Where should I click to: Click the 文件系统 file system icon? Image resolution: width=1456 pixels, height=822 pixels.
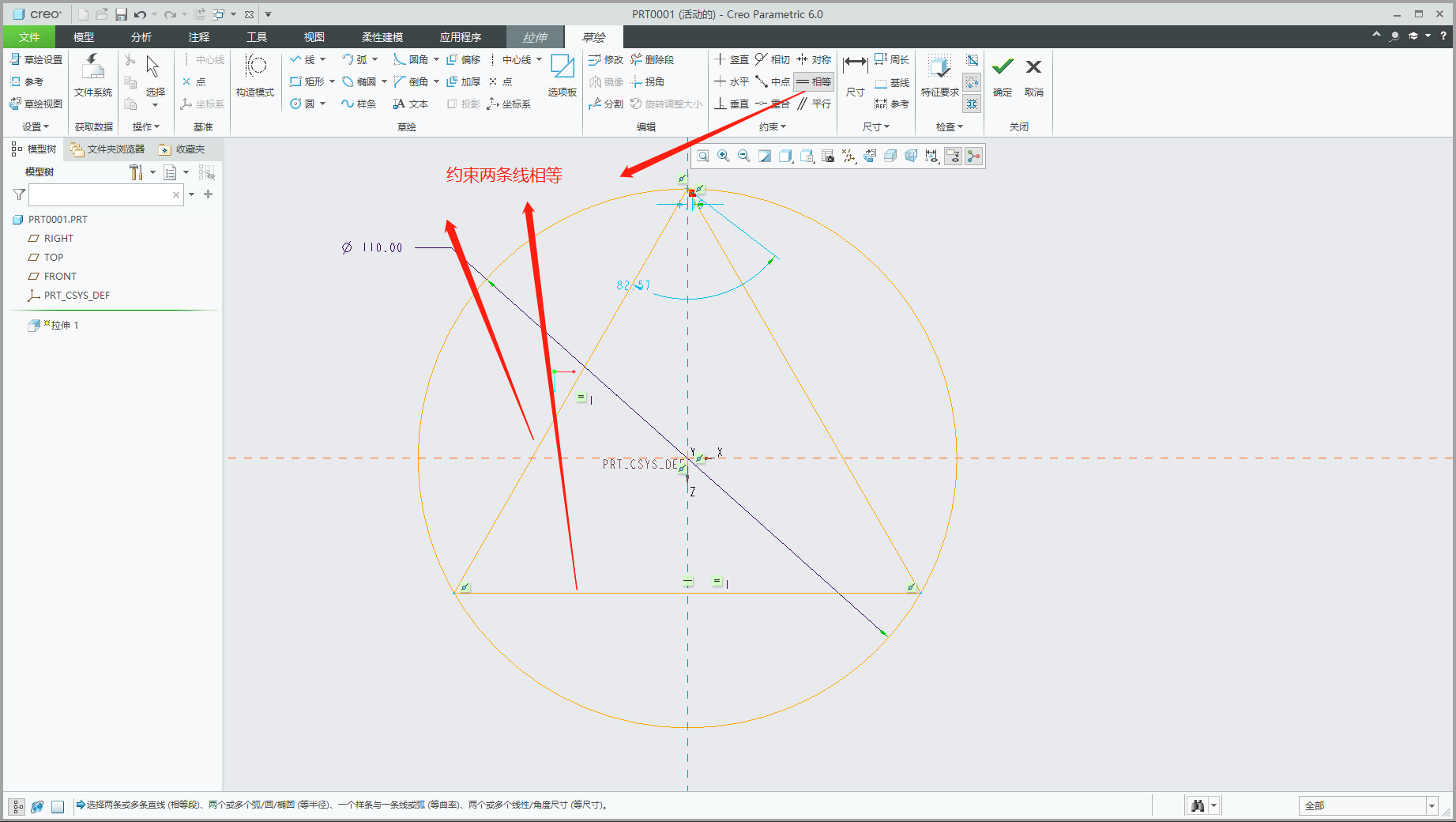[x=93, y=75]
